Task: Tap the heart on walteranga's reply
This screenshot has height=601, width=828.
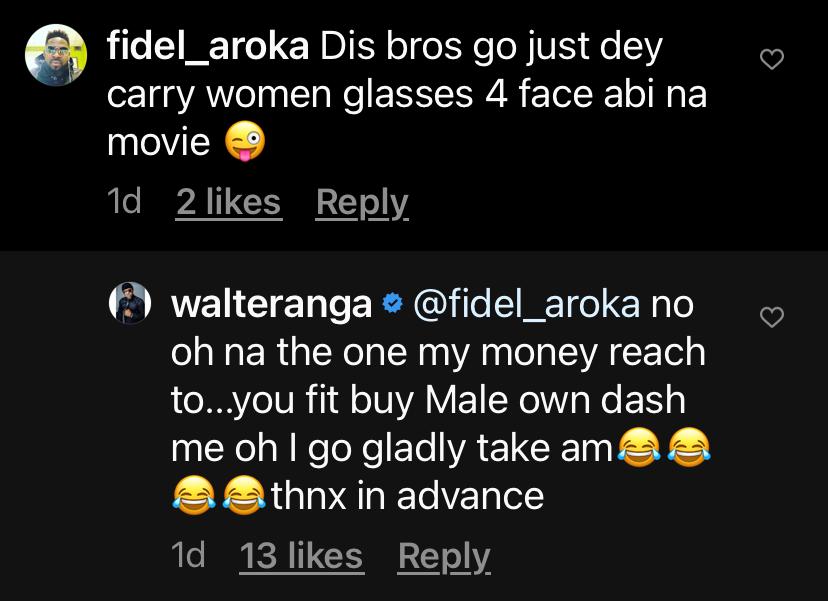Action: (x=771, y=318)
